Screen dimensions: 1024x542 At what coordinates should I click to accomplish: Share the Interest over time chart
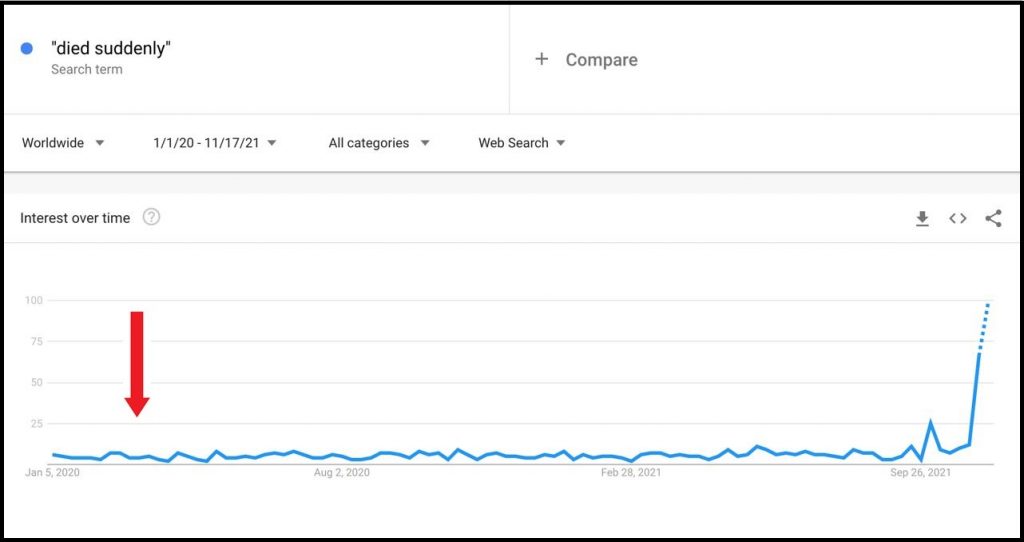coord(993,218)
